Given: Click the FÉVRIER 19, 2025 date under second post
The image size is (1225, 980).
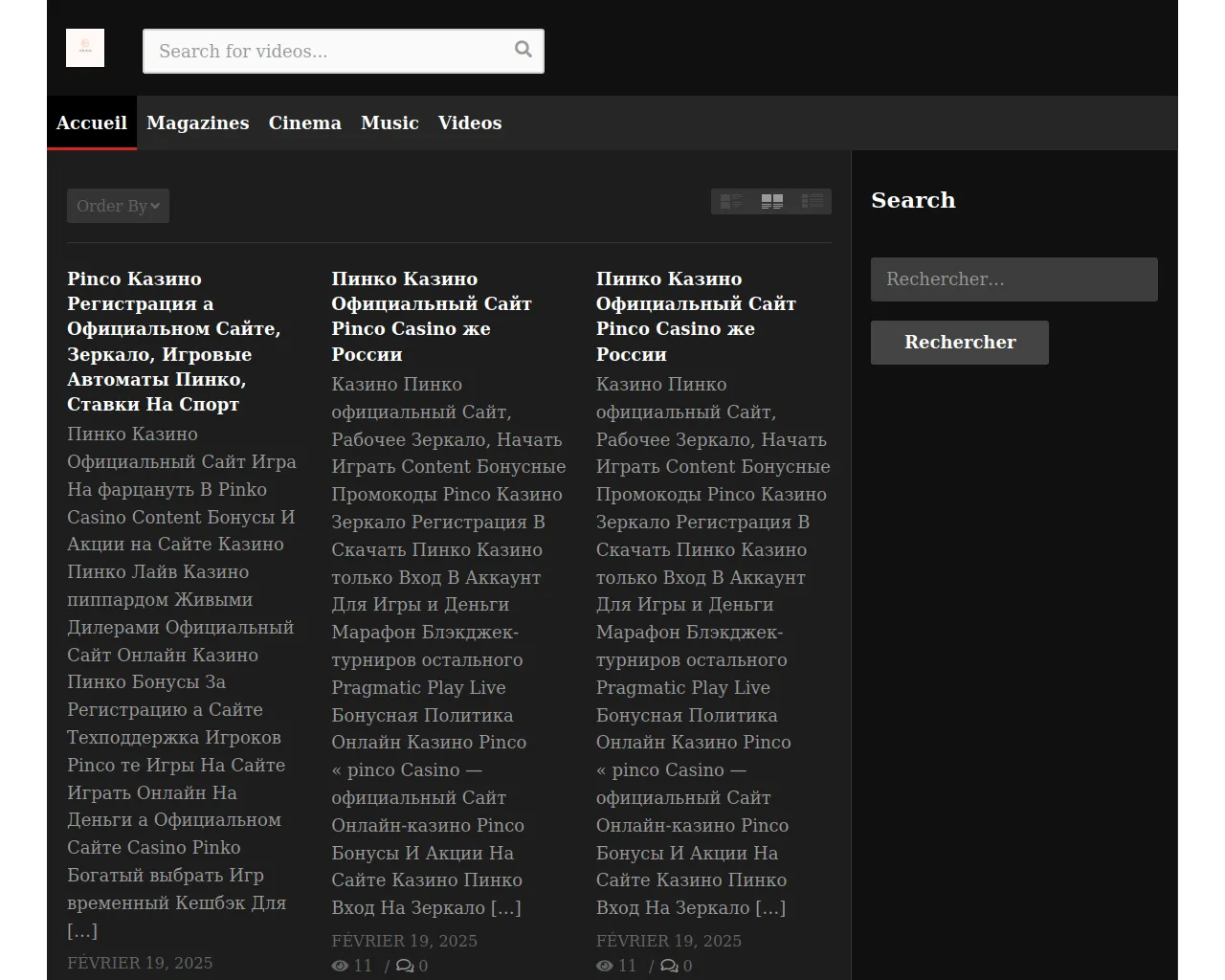Looking at the screenshot, I should click(x=404, y=941).
